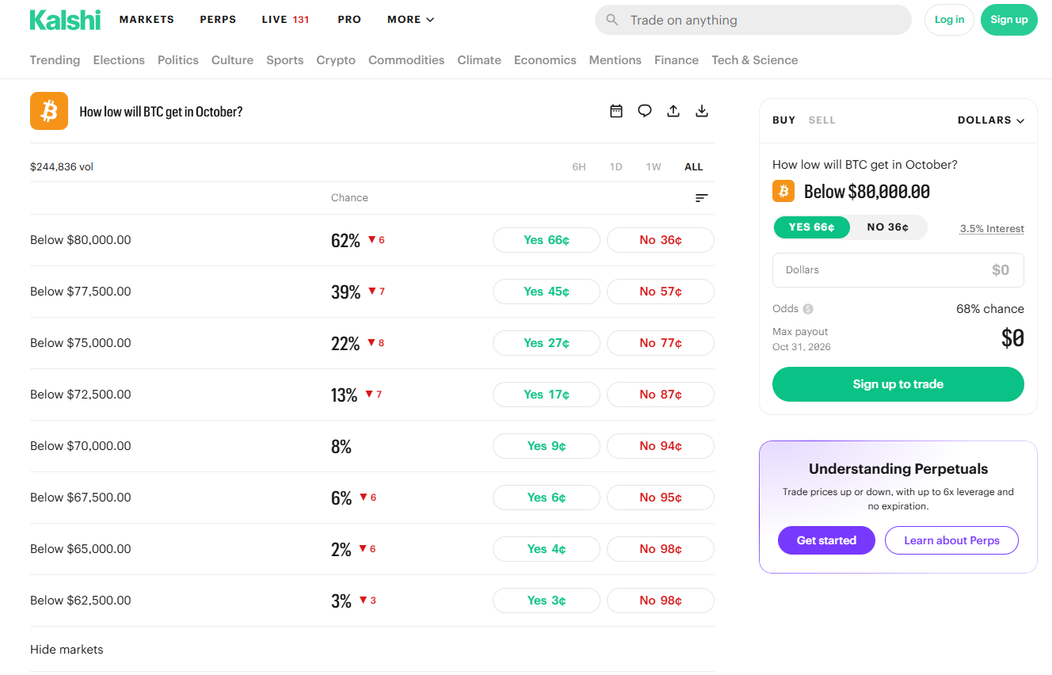1052x675 pixels.
Task: Open the sort filter icon beside Chance
Action: (701, 198)
